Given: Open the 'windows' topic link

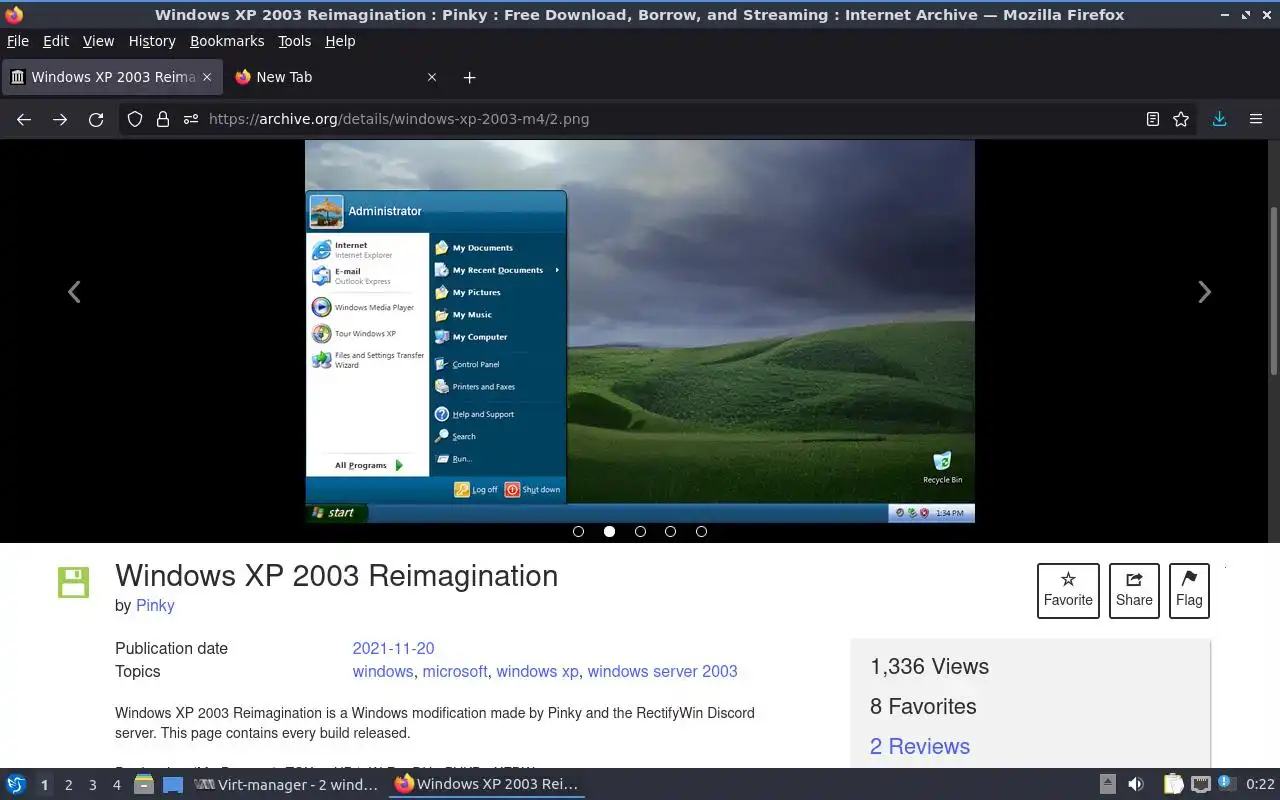Looking at the screenshot, I should coord(383,671).
